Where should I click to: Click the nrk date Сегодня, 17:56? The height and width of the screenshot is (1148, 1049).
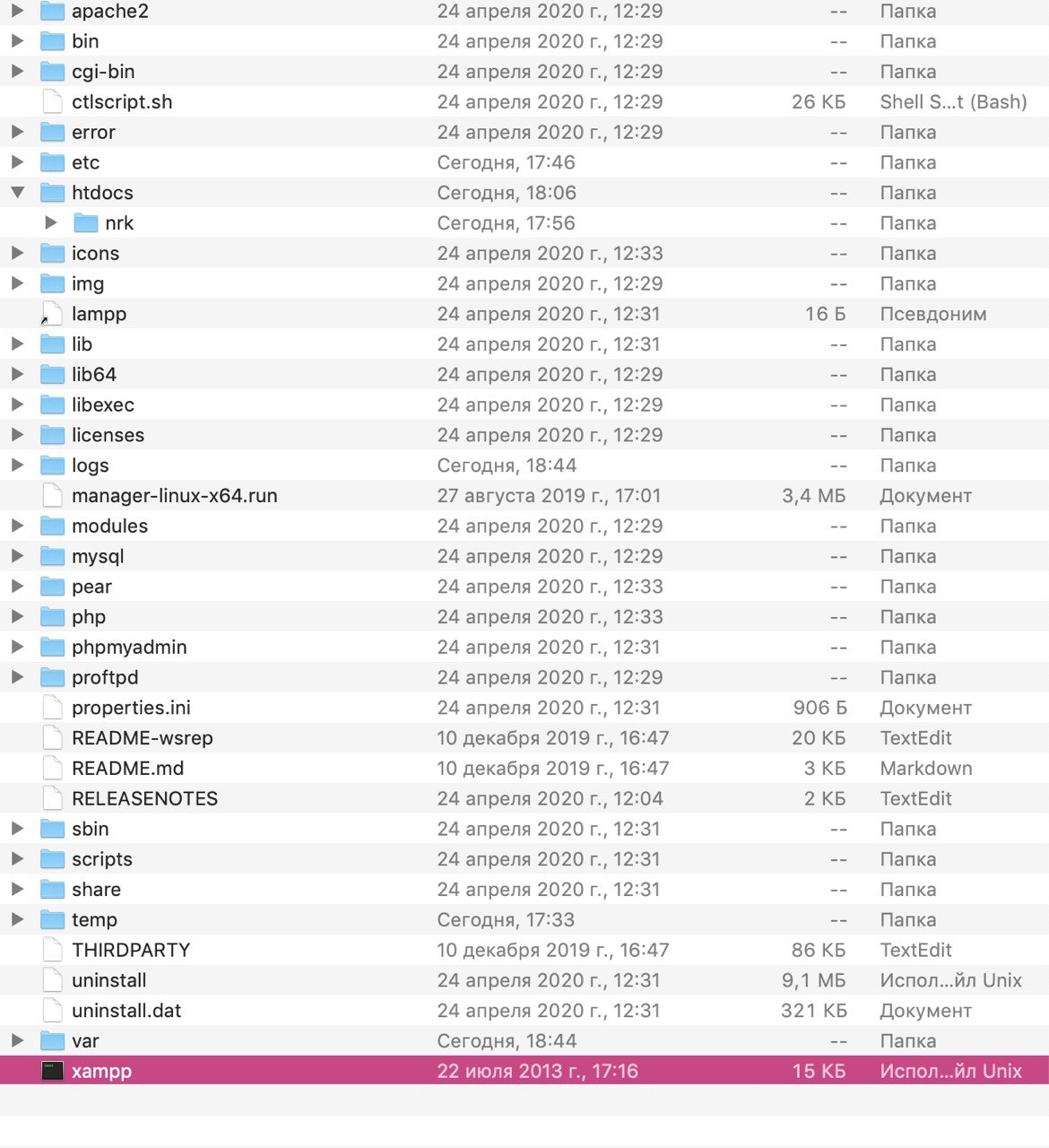(x=507, y=222)
